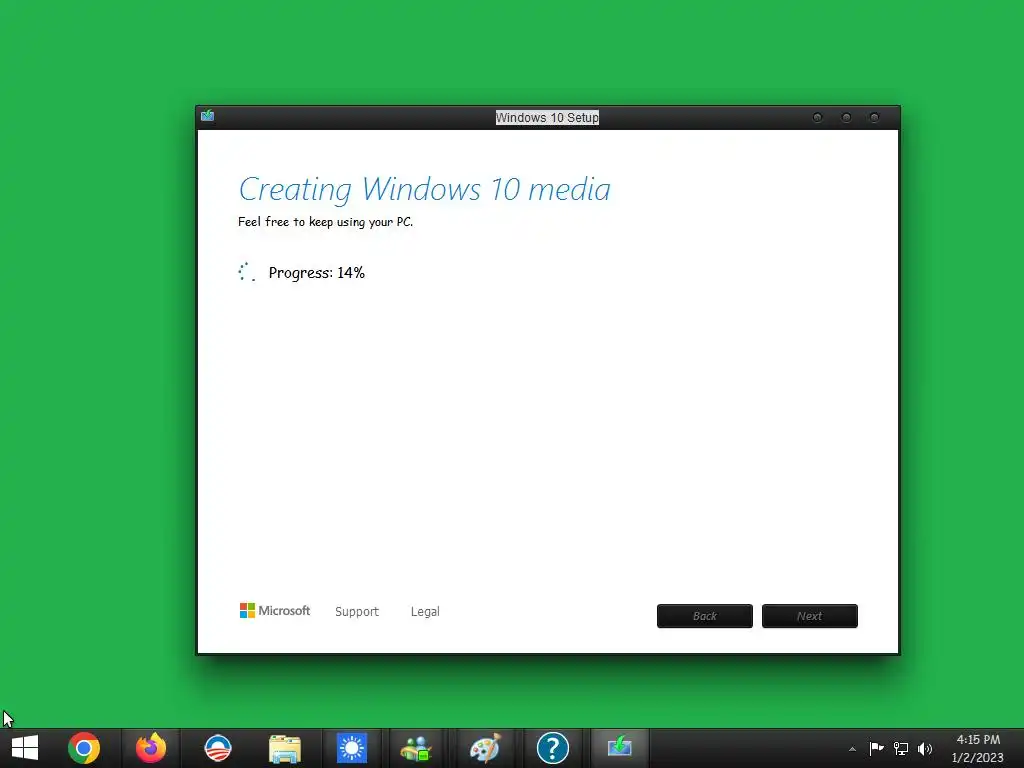This screenshot has width=1024, height=768.
Task: Click the Windows 10 Setup title icon
Action: click(x=208, y=116)
